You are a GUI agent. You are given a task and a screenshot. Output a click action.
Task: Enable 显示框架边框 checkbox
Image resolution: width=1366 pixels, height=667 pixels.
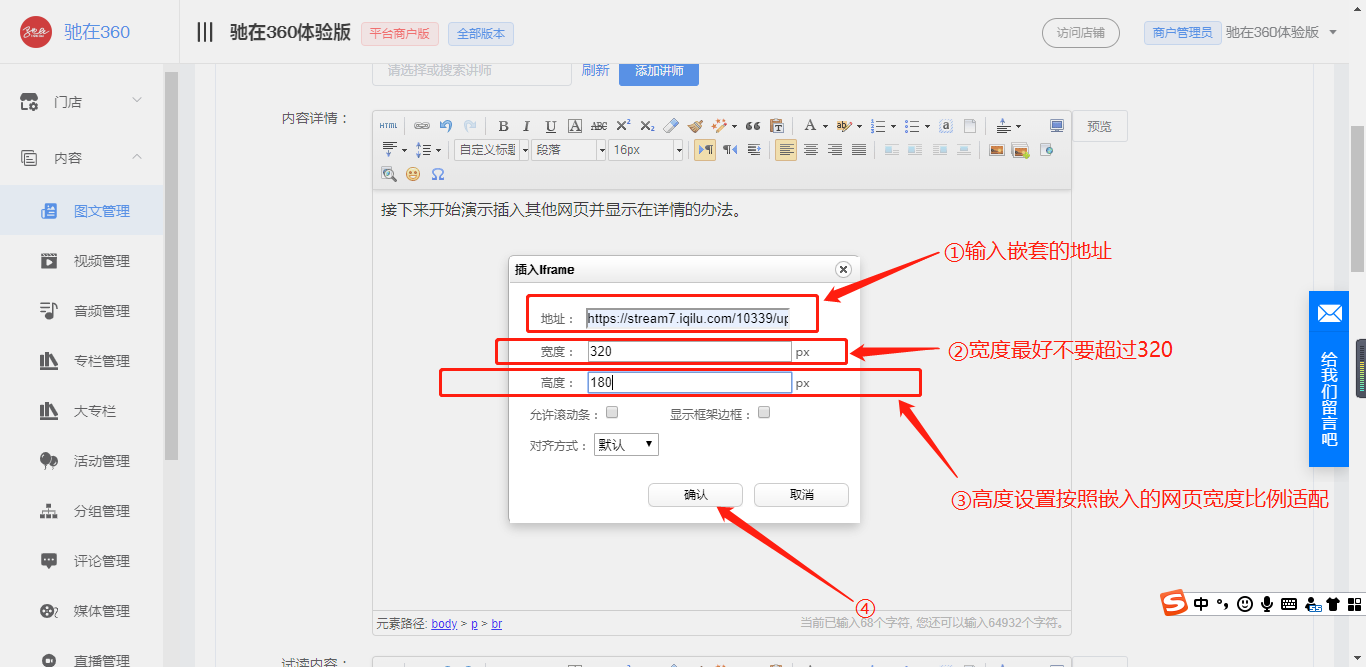pos(764,412)
